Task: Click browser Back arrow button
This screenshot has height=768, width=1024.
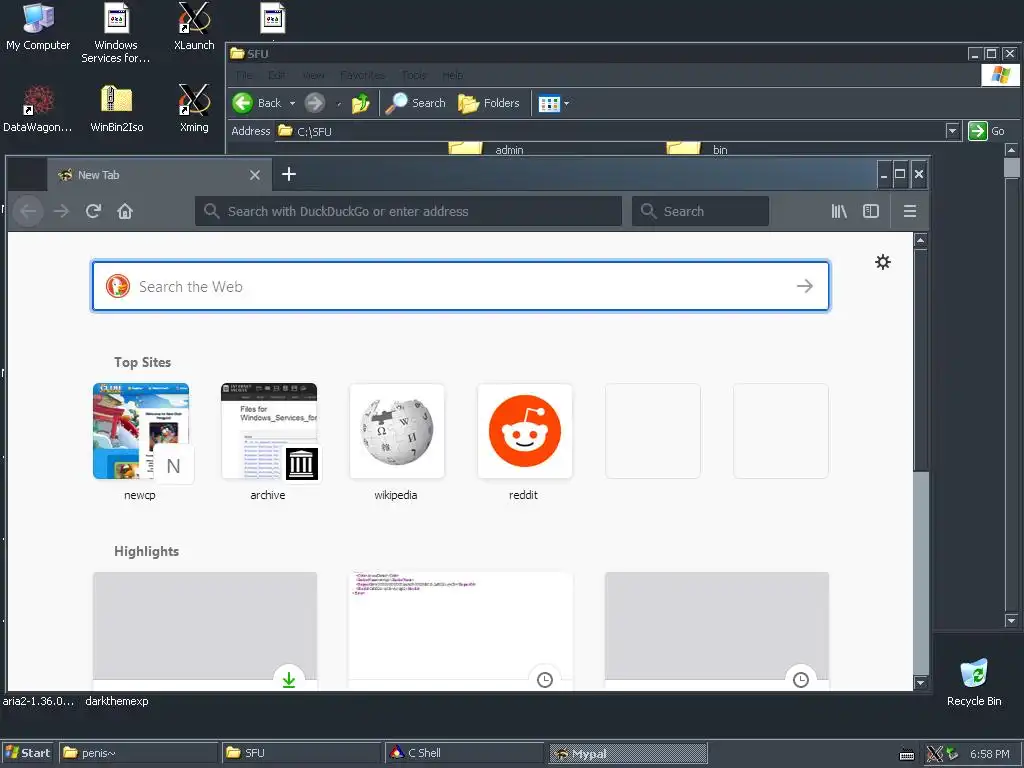Action: click(x=28, y=211)
